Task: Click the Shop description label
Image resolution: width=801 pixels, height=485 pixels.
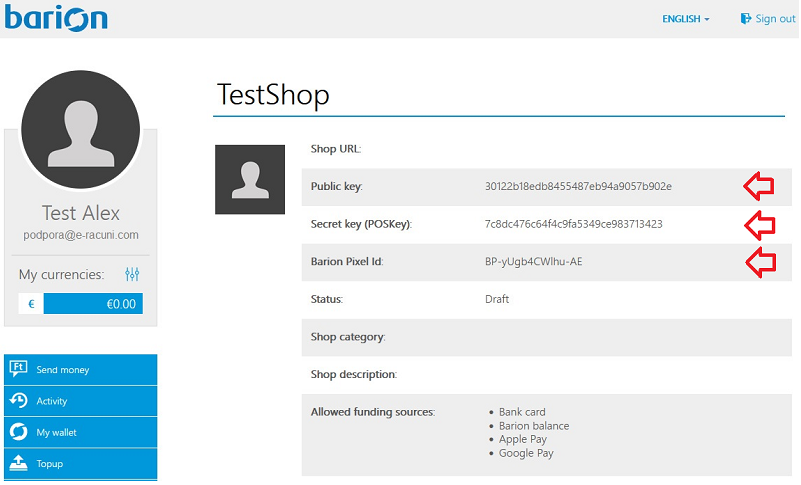Action: tap(354, 375)
